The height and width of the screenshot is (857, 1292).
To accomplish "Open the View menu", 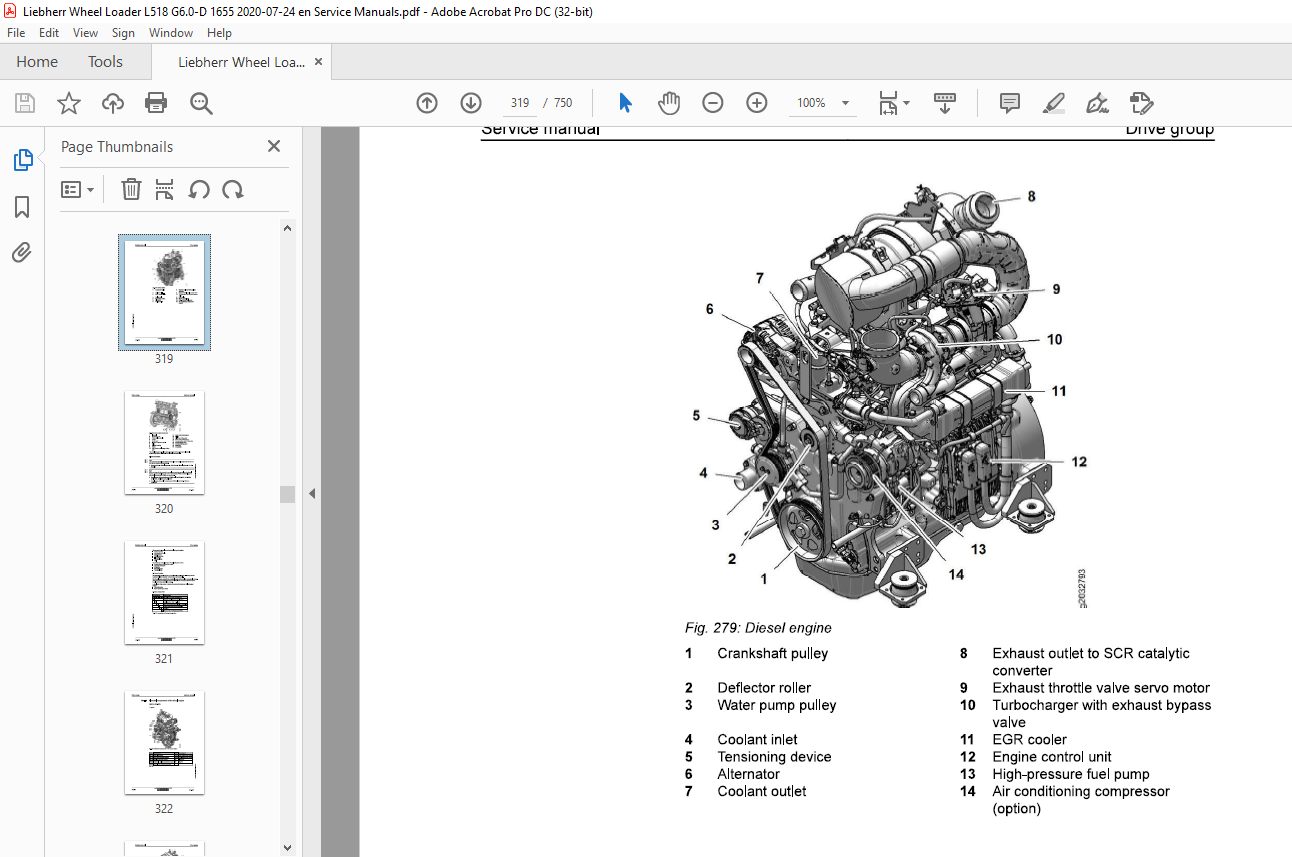I will coord(86,33).
